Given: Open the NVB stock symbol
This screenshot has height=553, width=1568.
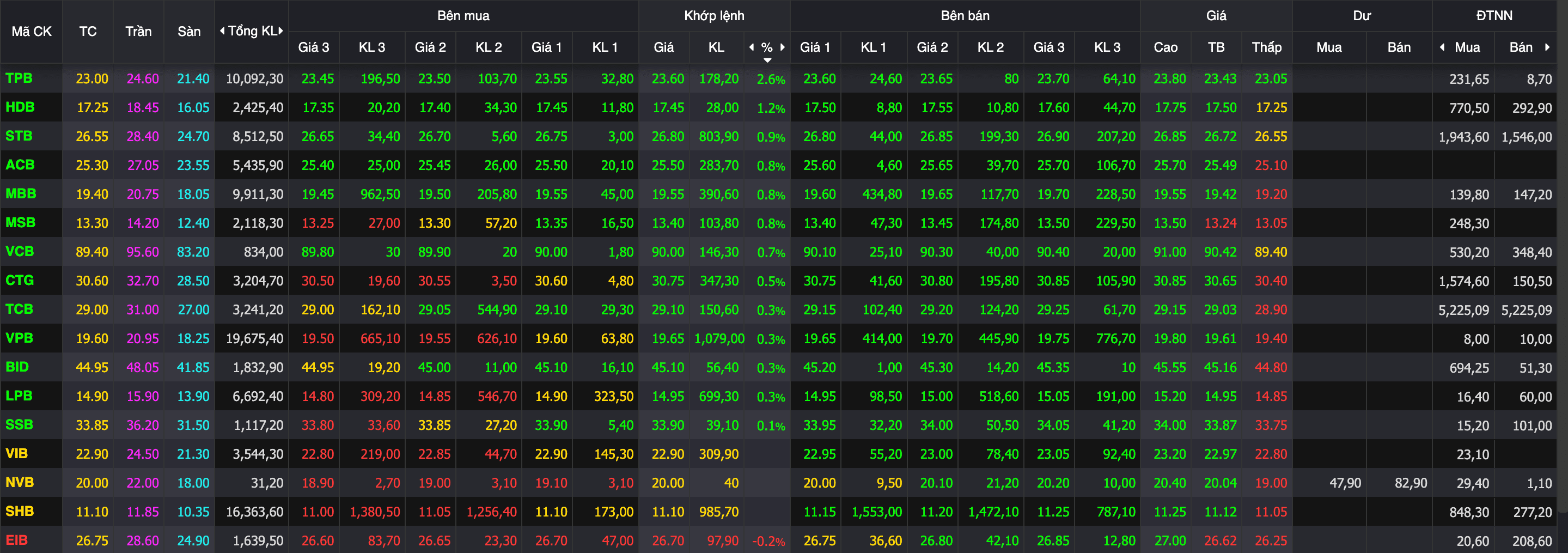Looking at the screenshot, I should 20,482.
